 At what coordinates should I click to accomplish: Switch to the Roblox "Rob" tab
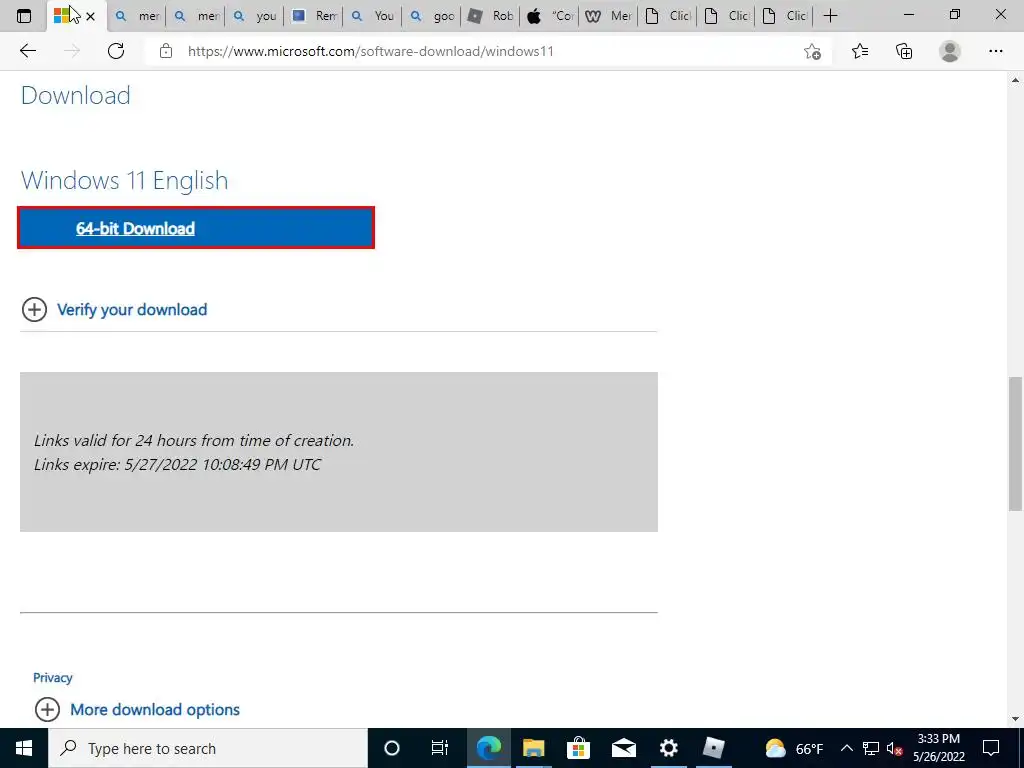click(490, 16)
